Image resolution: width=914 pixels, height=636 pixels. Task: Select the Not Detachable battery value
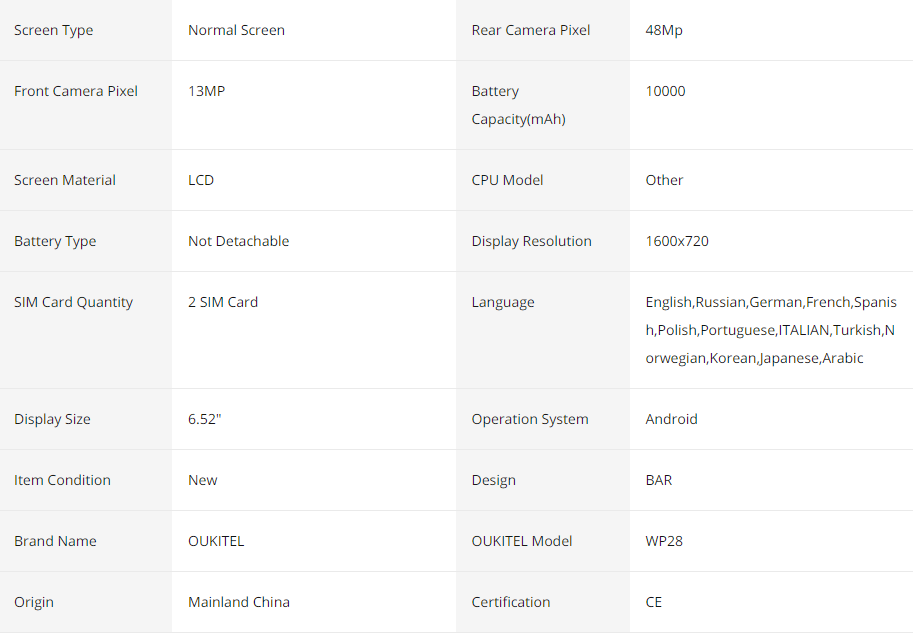tap(238, 241)
